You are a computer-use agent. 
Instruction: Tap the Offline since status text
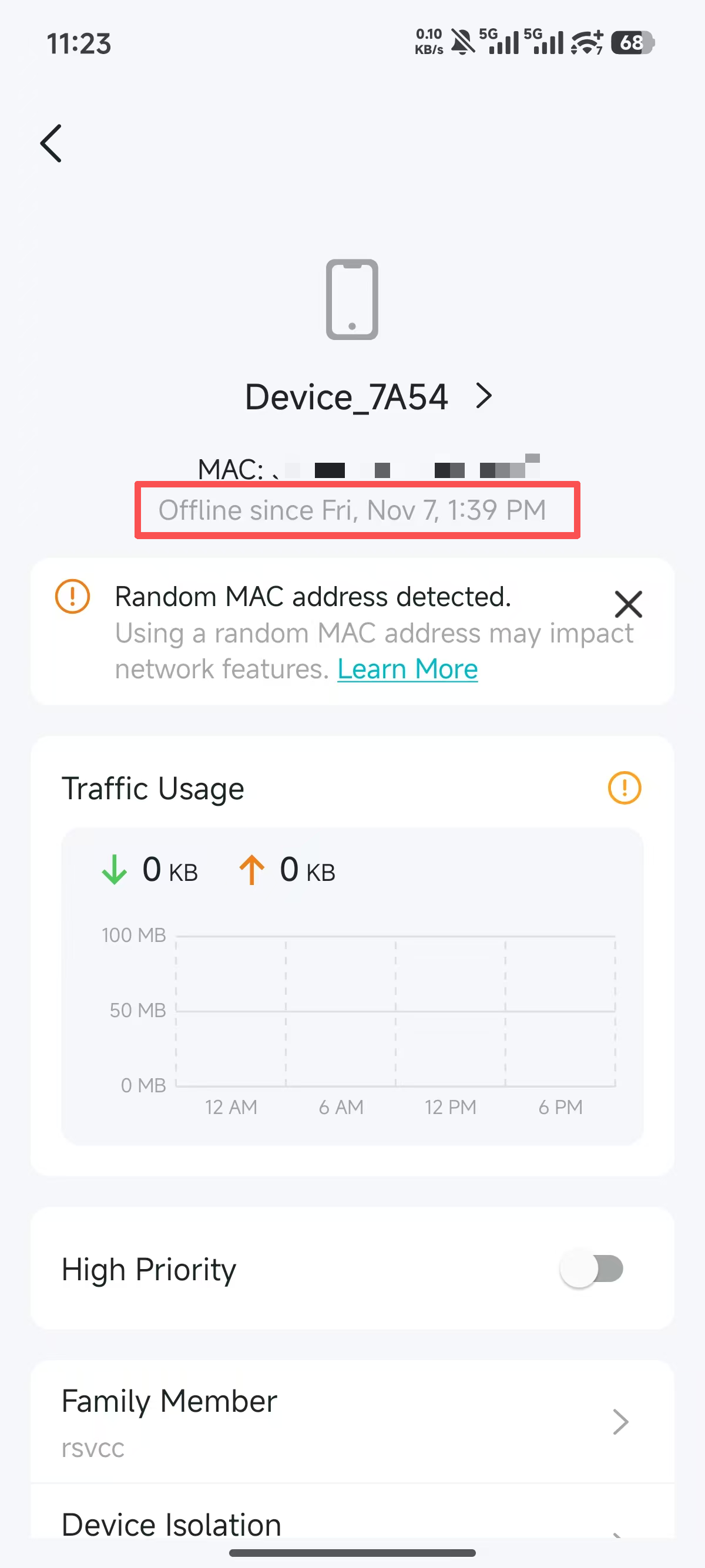coord(352,510)
